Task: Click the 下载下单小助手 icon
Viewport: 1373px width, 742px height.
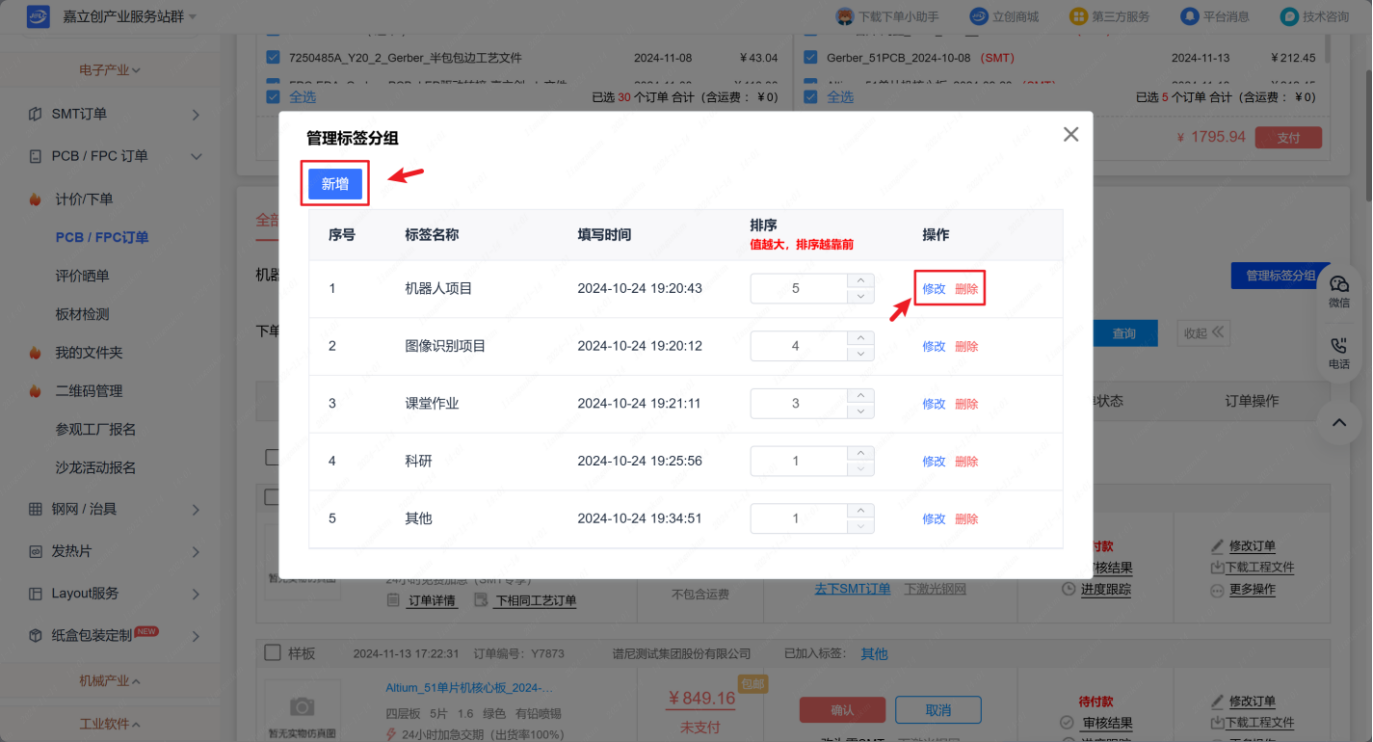Action: click(845, 17)
